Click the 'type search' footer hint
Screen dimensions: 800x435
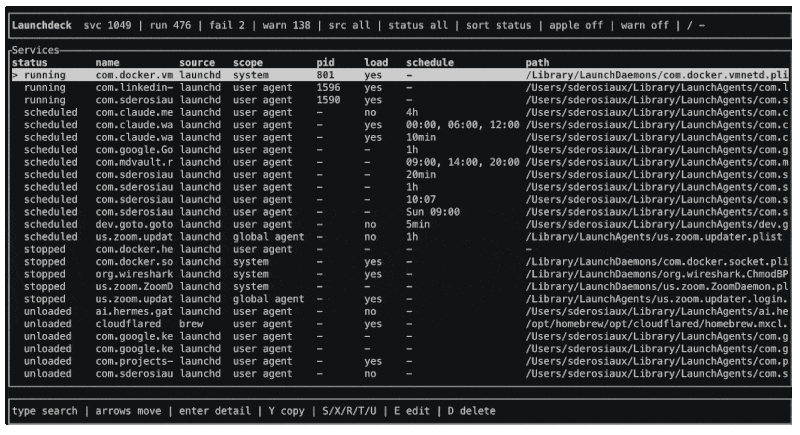coord(44,411)
